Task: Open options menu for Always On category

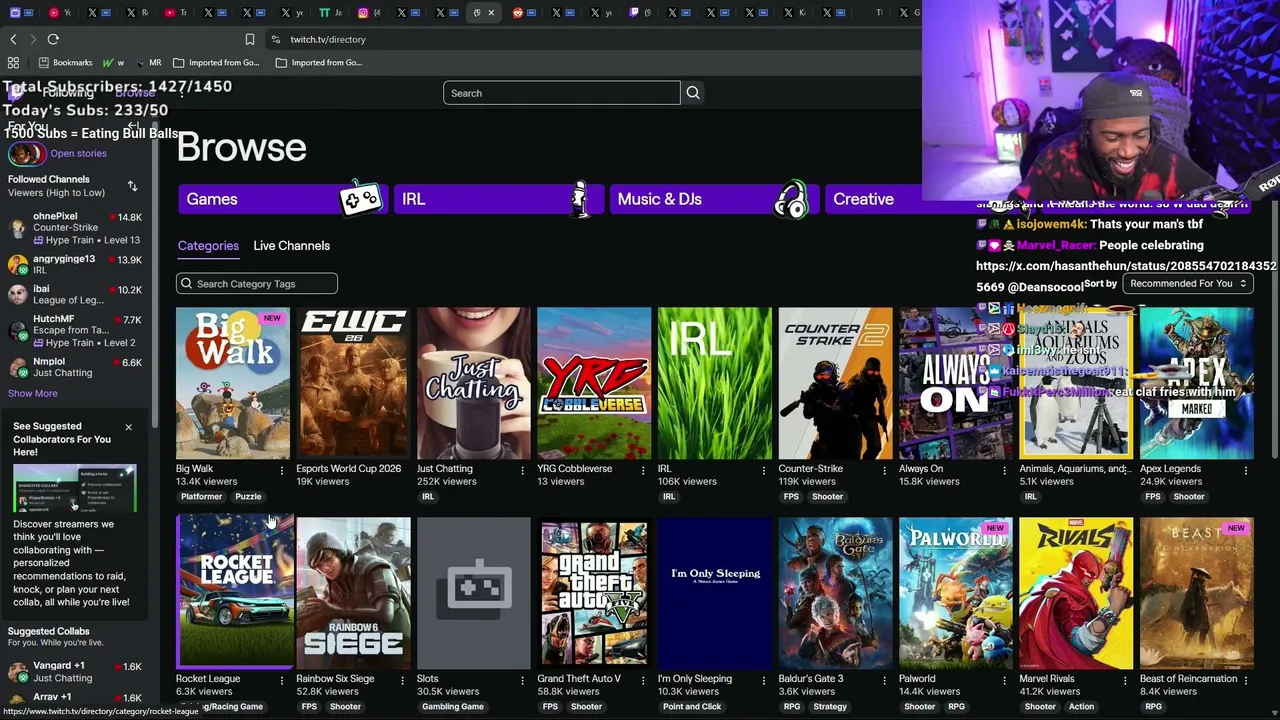Action: click(x=1005, y=470)
